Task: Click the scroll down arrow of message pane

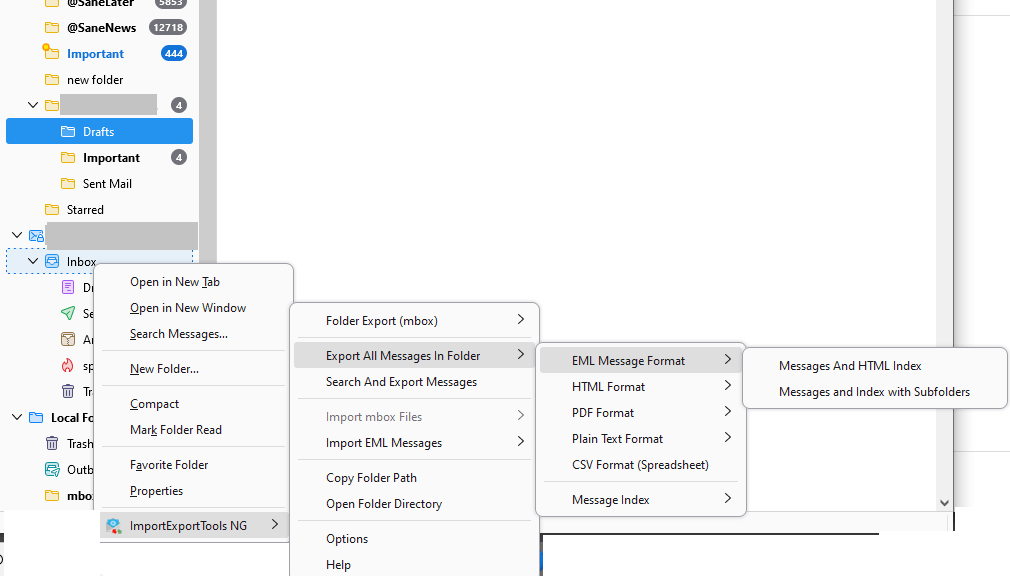Action: 944,503
